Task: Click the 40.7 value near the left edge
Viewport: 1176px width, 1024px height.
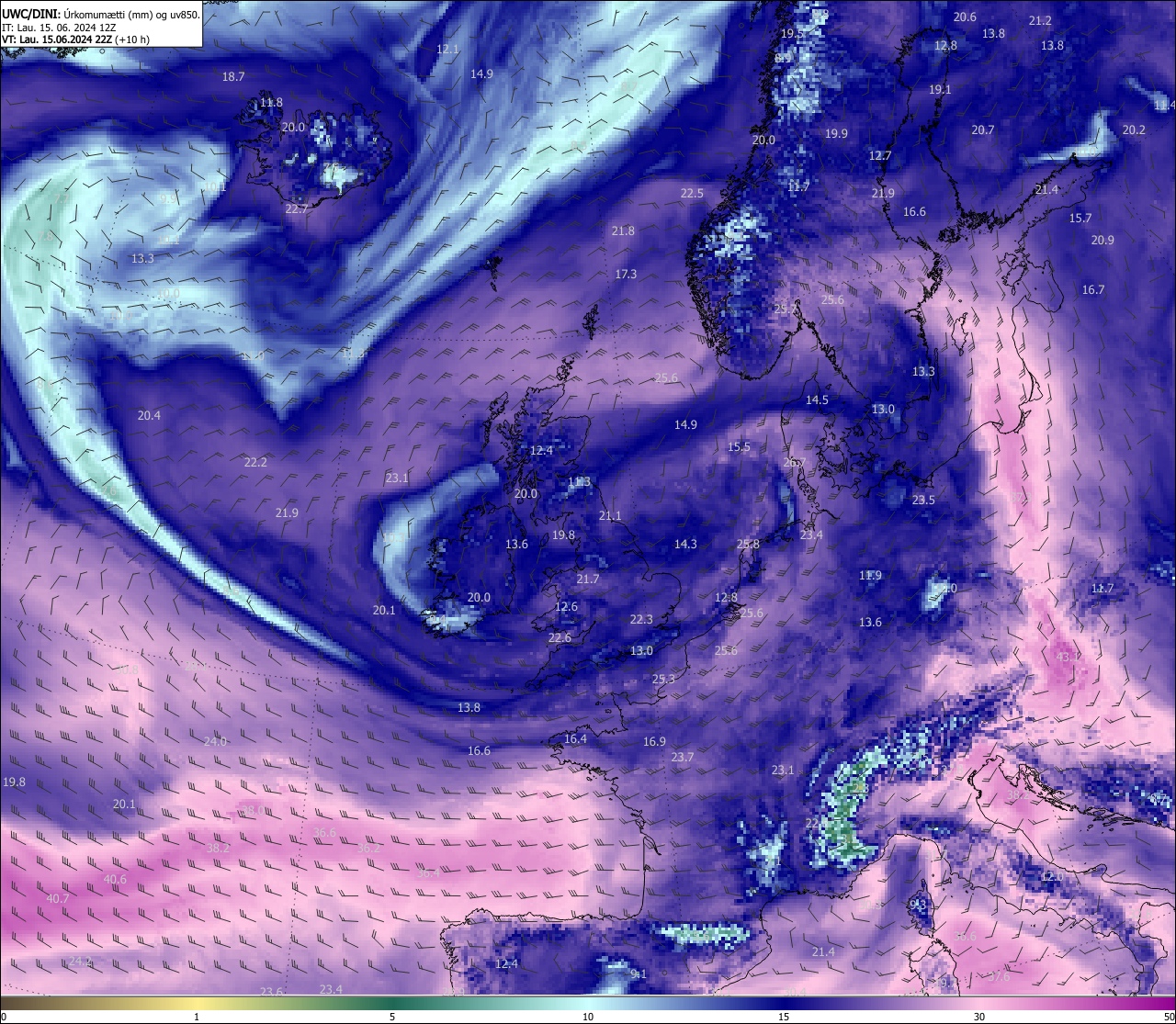Action: click(x=57, y=899)
